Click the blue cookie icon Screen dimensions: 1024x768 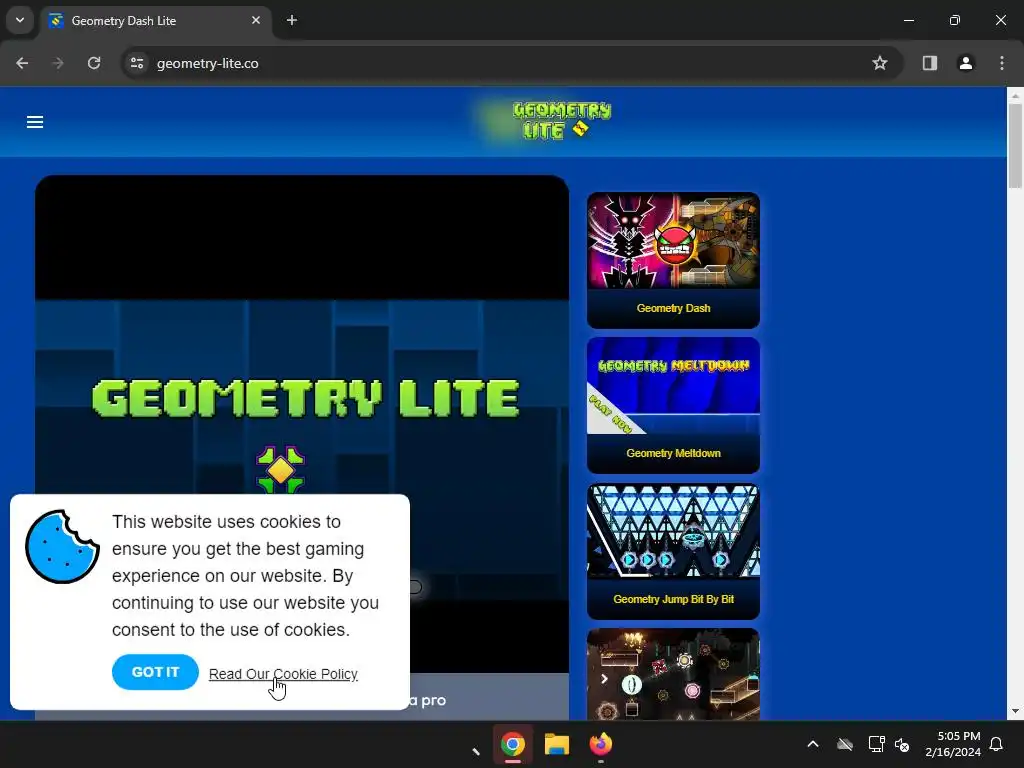(x=62, y=547)
